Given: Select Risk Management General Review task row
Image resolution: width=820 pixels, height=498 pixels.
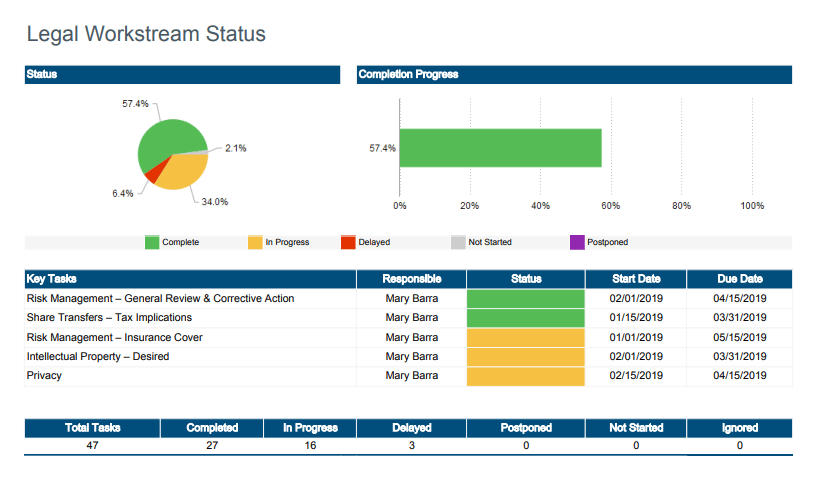Looking at the screenshot, I should tap(408, 299).
